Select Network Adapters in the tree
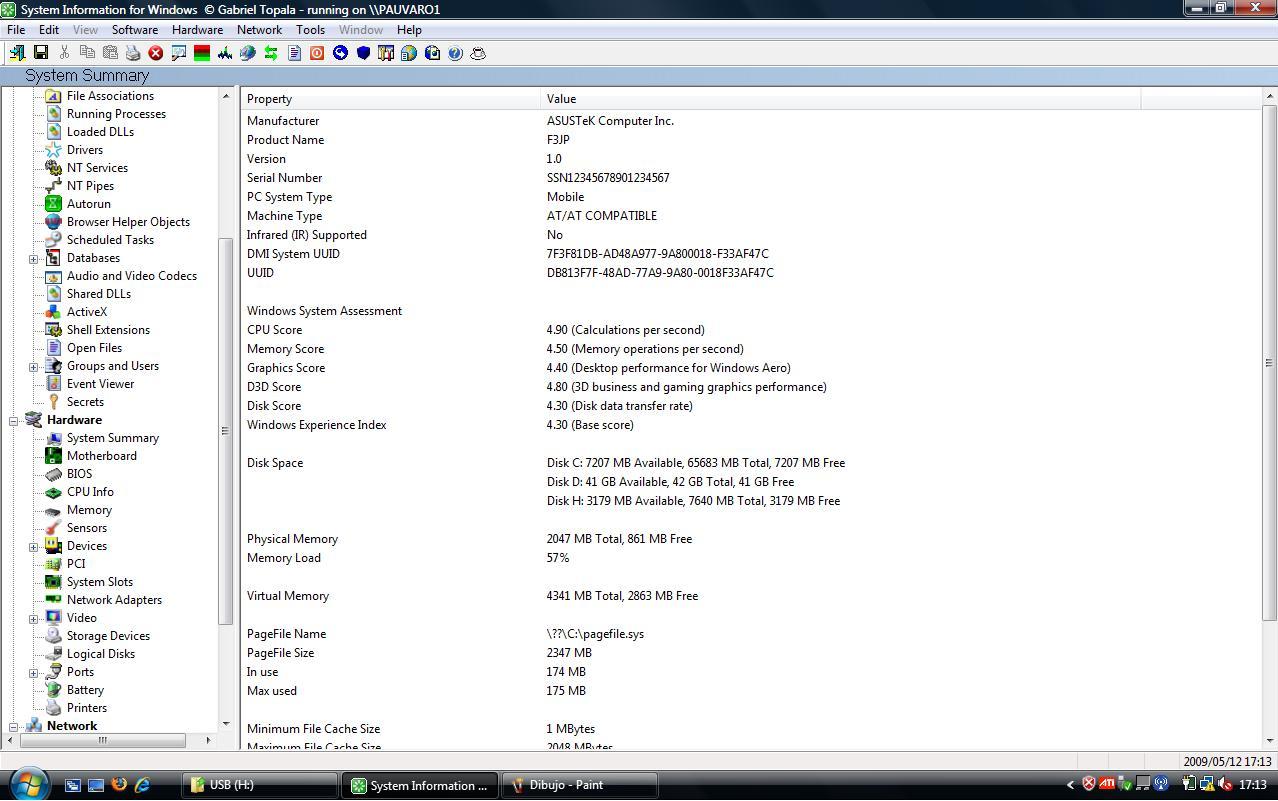 (x=114, y=600)
